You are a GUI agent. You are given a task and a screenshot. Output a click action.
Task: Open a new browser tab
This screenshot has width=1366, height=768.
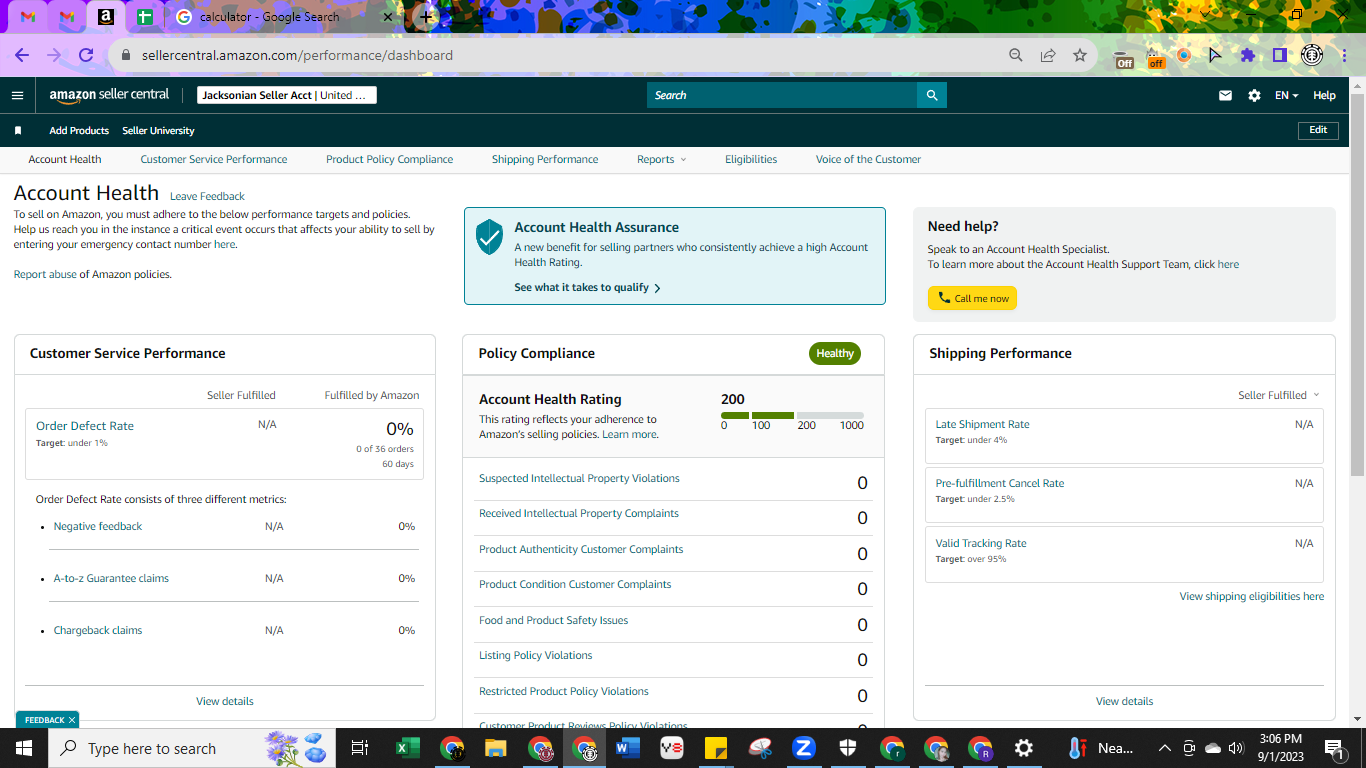(427, 17)
